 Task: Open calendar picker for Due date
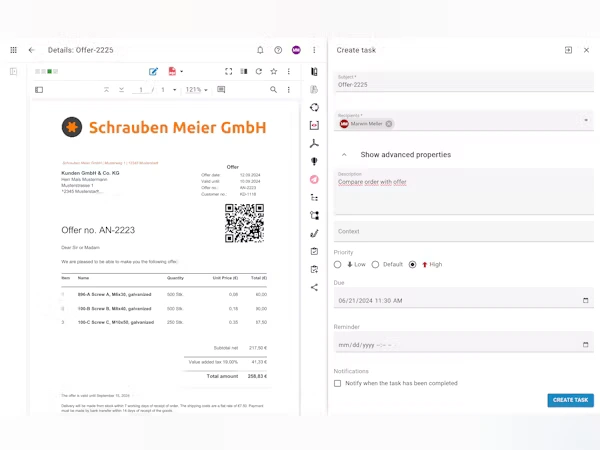click(585, 300)
